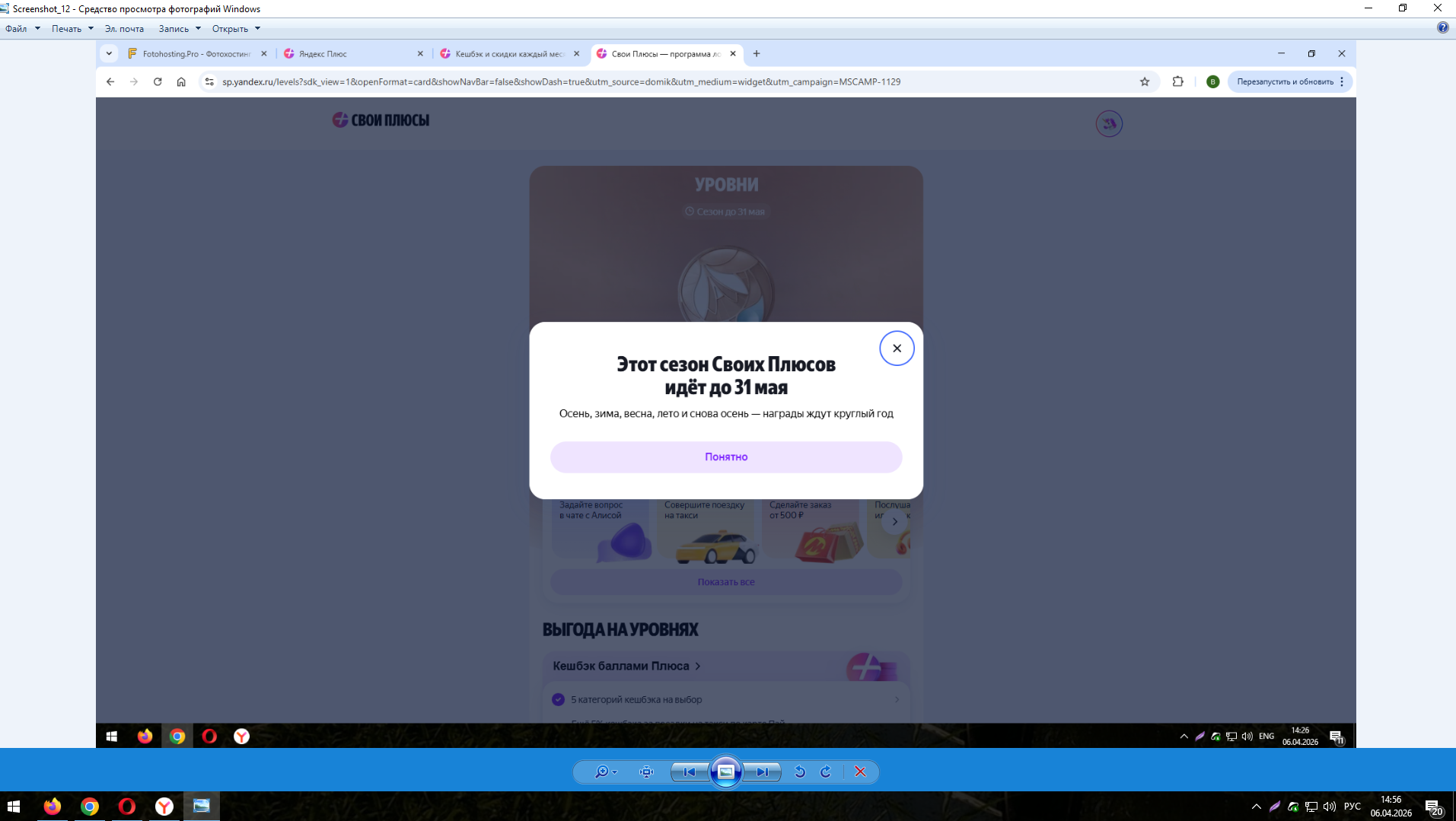Viewport: 1456px width, 821px height.
Task: Click the Photo Viewer icon on the taskbar
Action: [x=202, y=807]
